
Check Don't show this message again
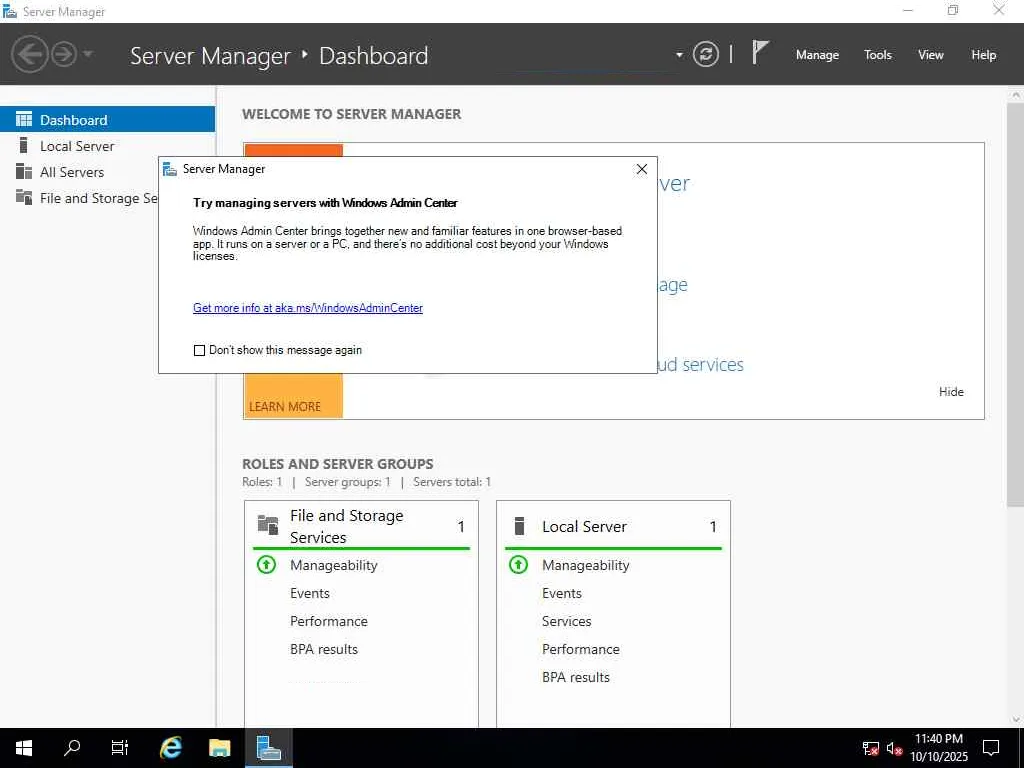pos(199,351)
